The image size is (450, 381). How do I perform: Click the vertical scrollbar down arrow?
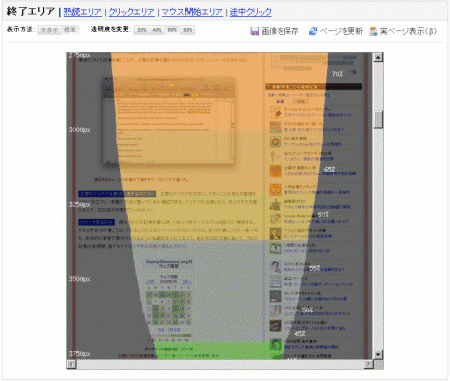click(378, 354)
